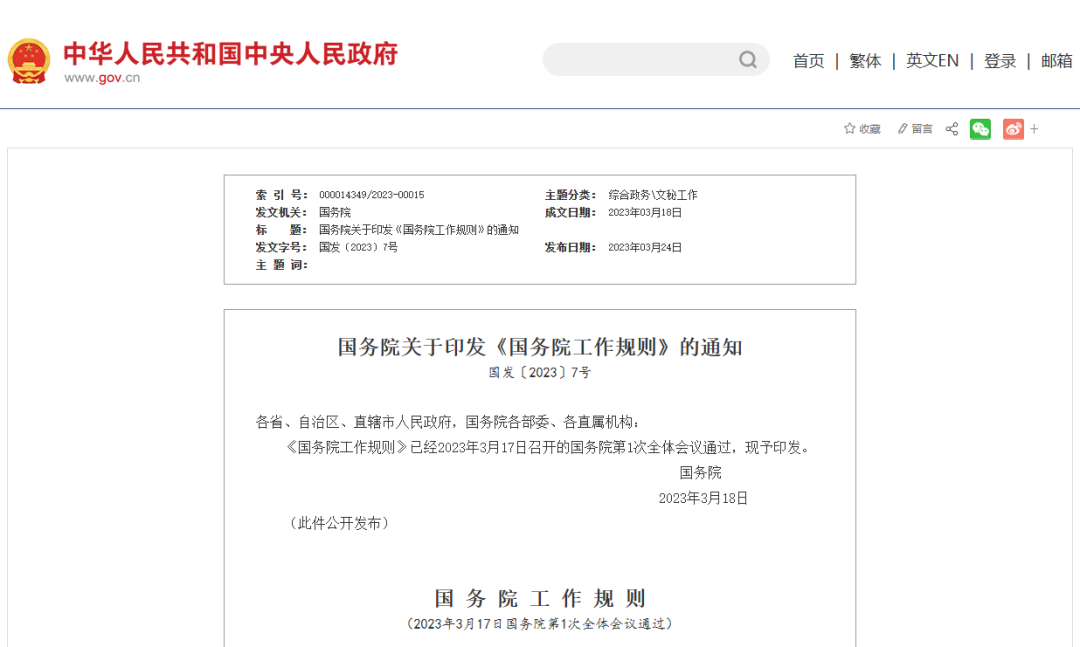Click inside the search input field
The height and width of the screenshot is (647, 1080).
[640, 60]
